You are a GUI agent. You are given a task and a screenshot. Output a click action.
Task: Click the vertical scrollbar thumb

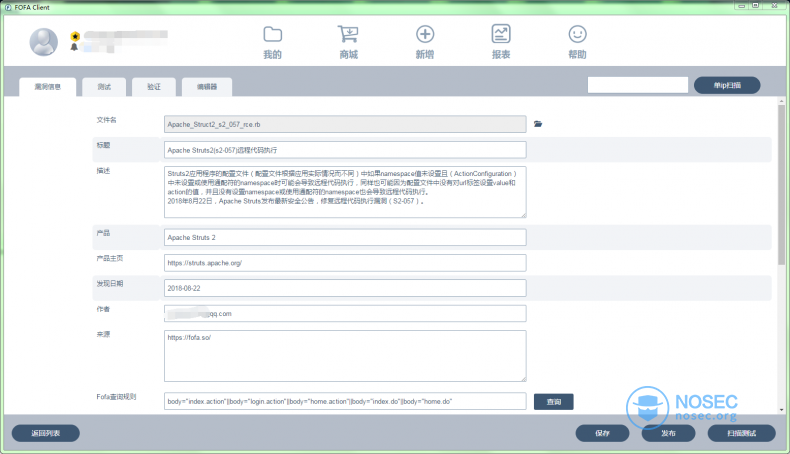781,185
